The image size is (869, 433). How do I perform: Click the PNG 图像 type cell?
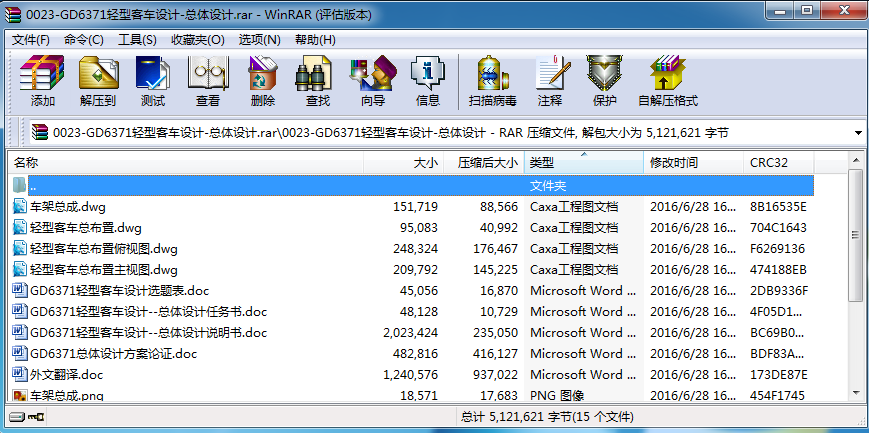pyautogui.click(x=557, y=396)
